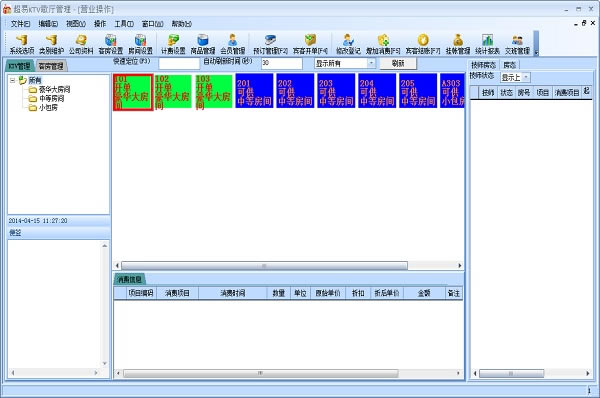This screenshot has width=600, height=398.
Task: Collapse the 所有 tree node
Action: pyautogui.click(x=13, y=80)
